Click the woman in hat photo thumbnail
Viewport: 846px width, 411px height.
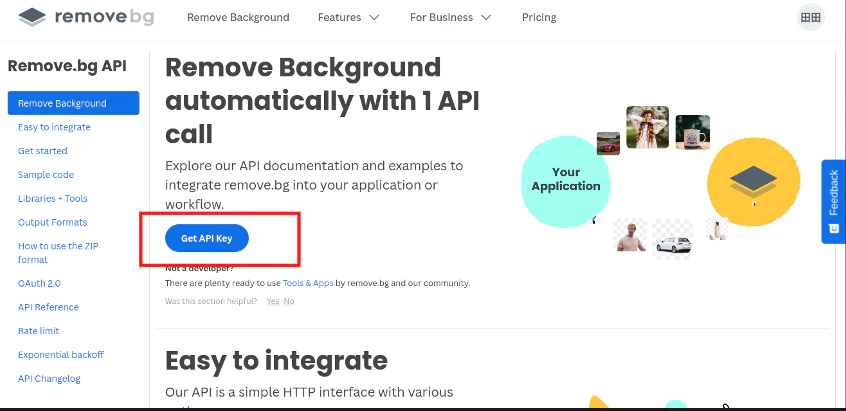tap(647, 127)
